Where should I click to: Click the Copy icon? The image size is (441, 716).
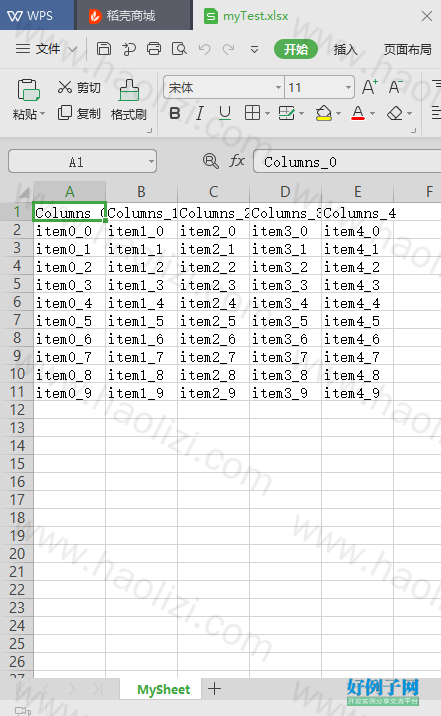(65, 113)
